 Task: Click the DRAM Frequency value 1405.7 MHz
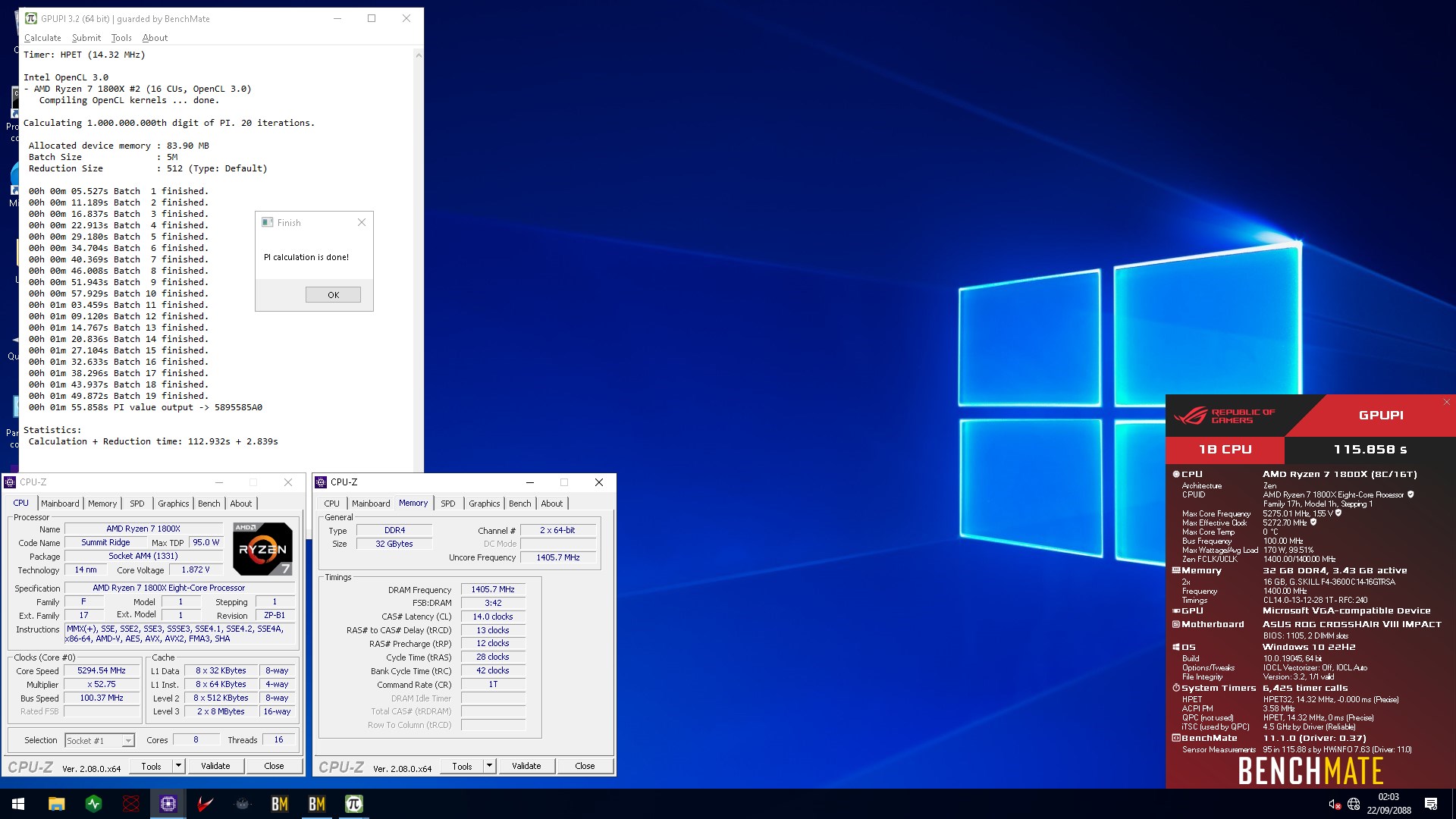point(493,589)
